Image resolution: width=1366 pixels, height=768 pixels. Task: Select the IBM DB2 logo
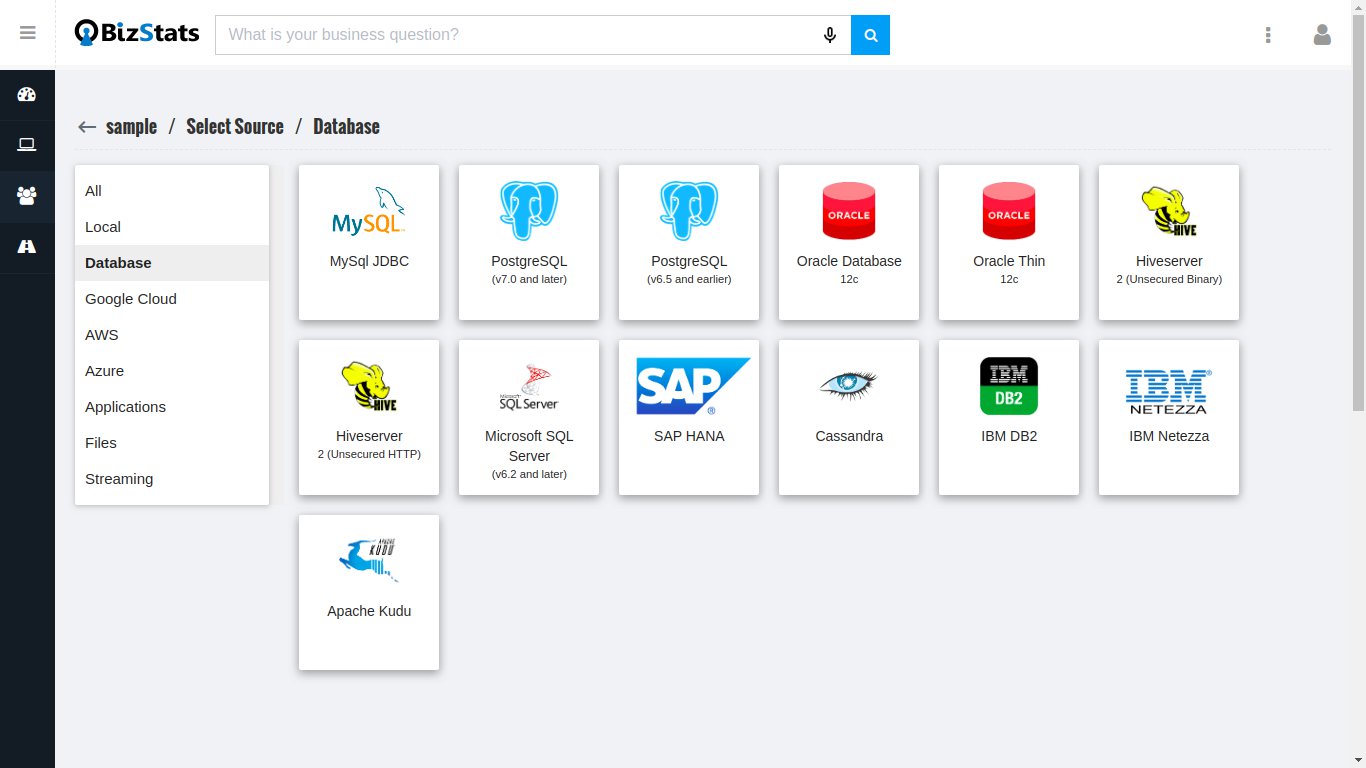pos(1009,386)
